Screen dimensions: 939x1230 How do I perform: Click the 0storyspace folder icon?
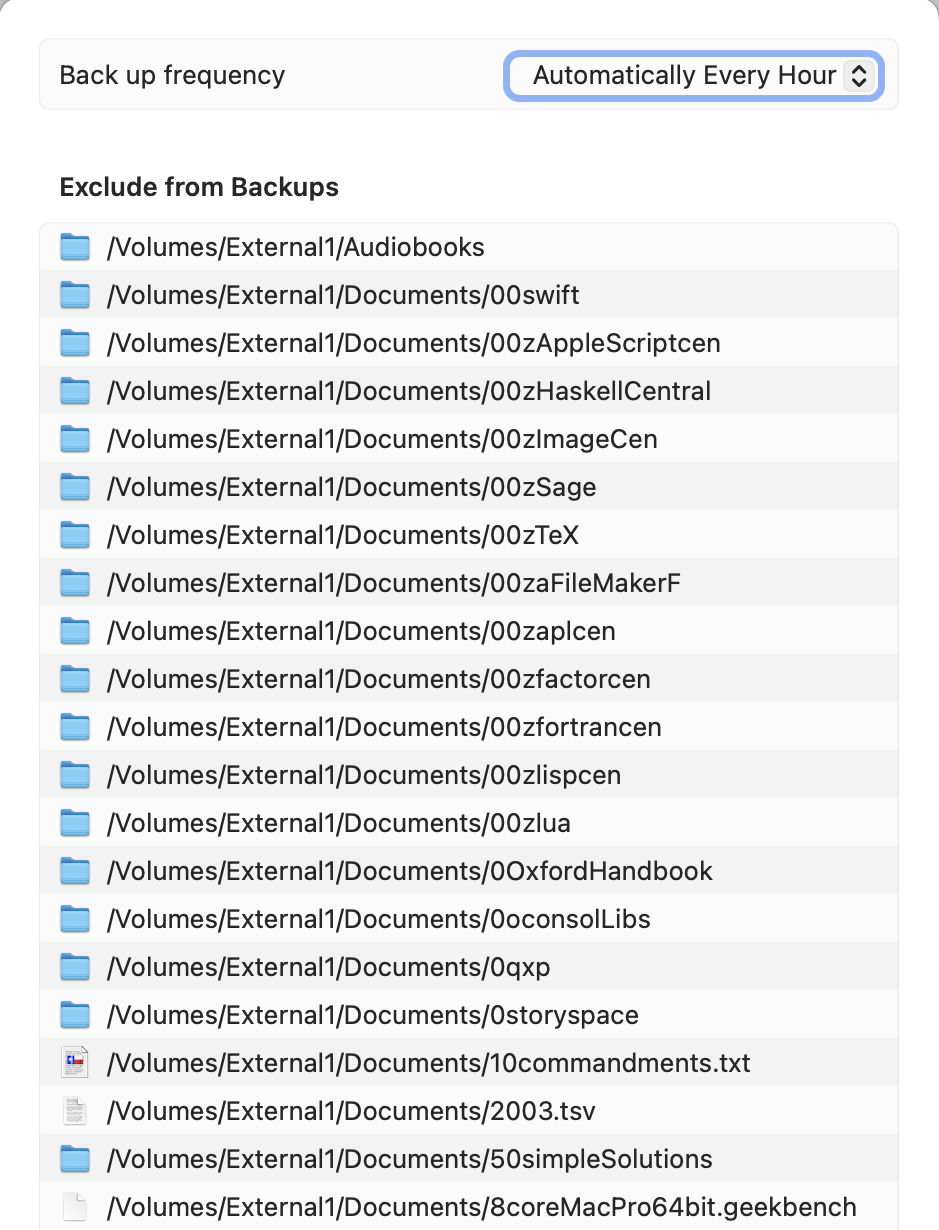pos(75,1015)
